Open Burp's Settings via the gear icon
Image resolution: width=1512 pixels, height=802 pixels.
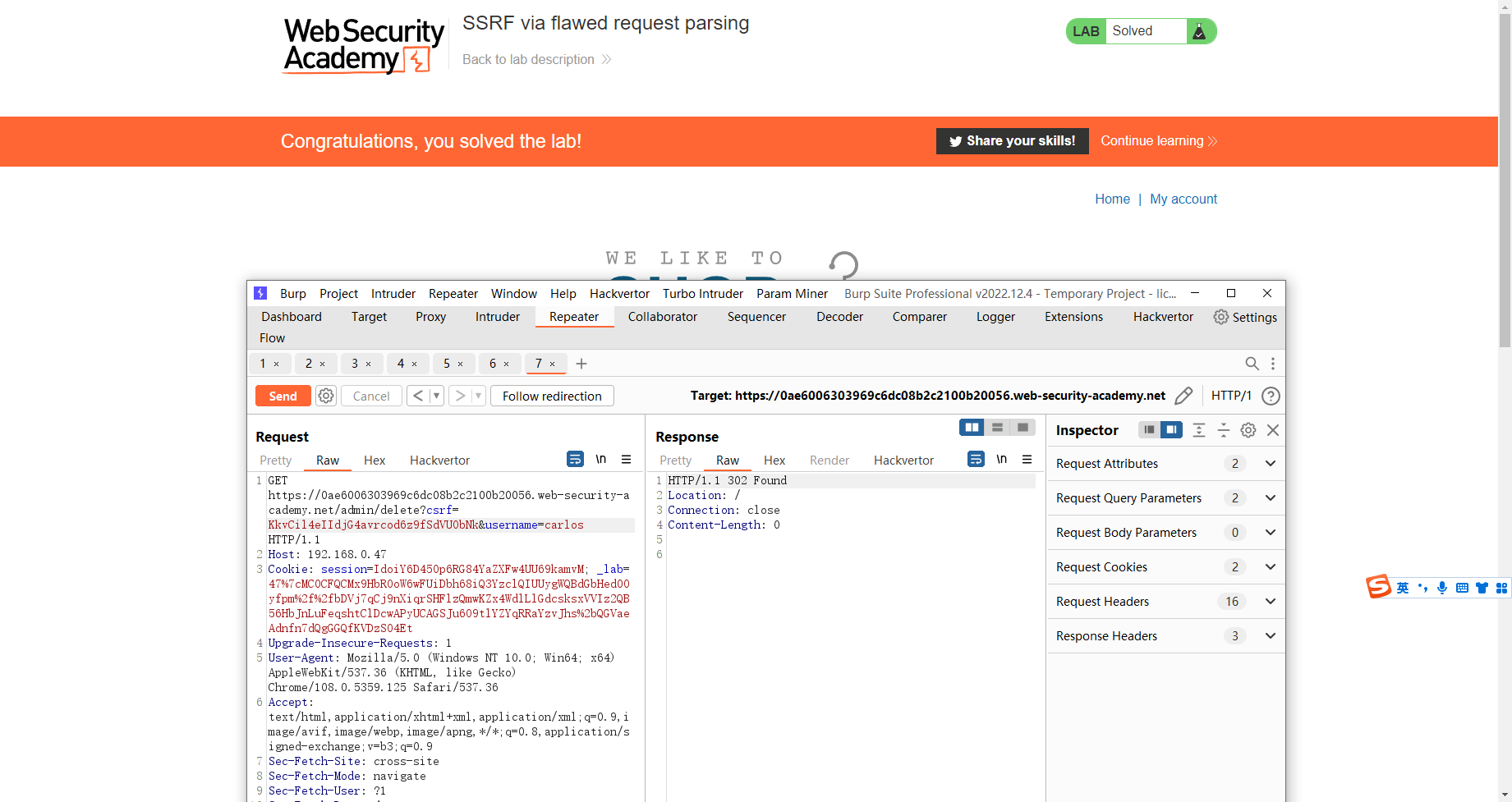pos(1221,316)
